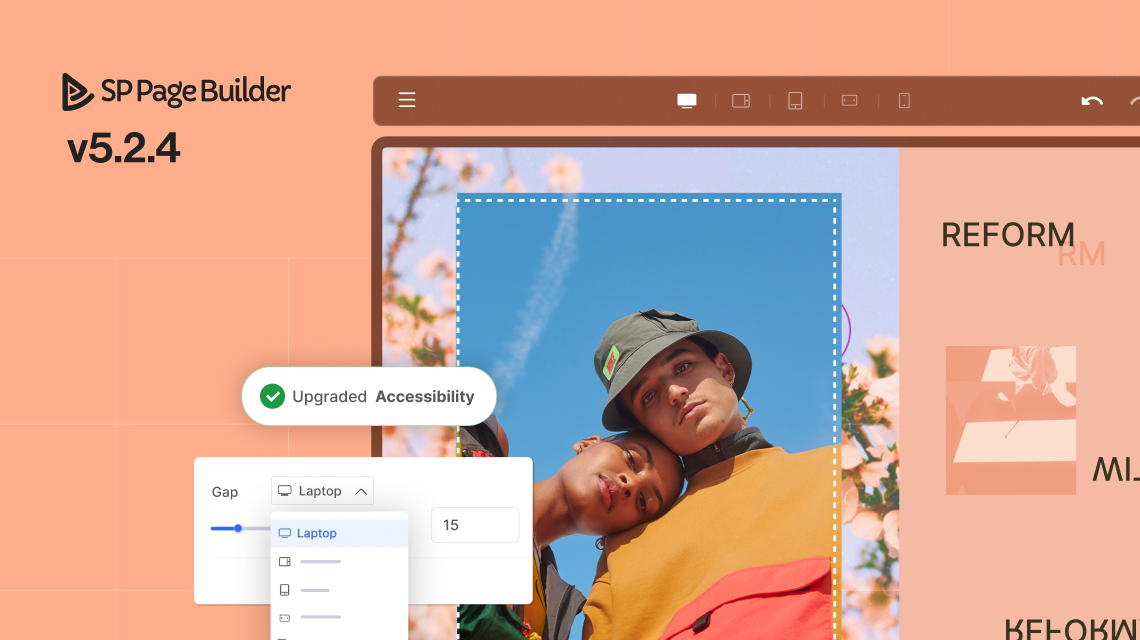Adjust the Gap slider handle
Screen dimensions: 1140x640
tap(238, 528)
